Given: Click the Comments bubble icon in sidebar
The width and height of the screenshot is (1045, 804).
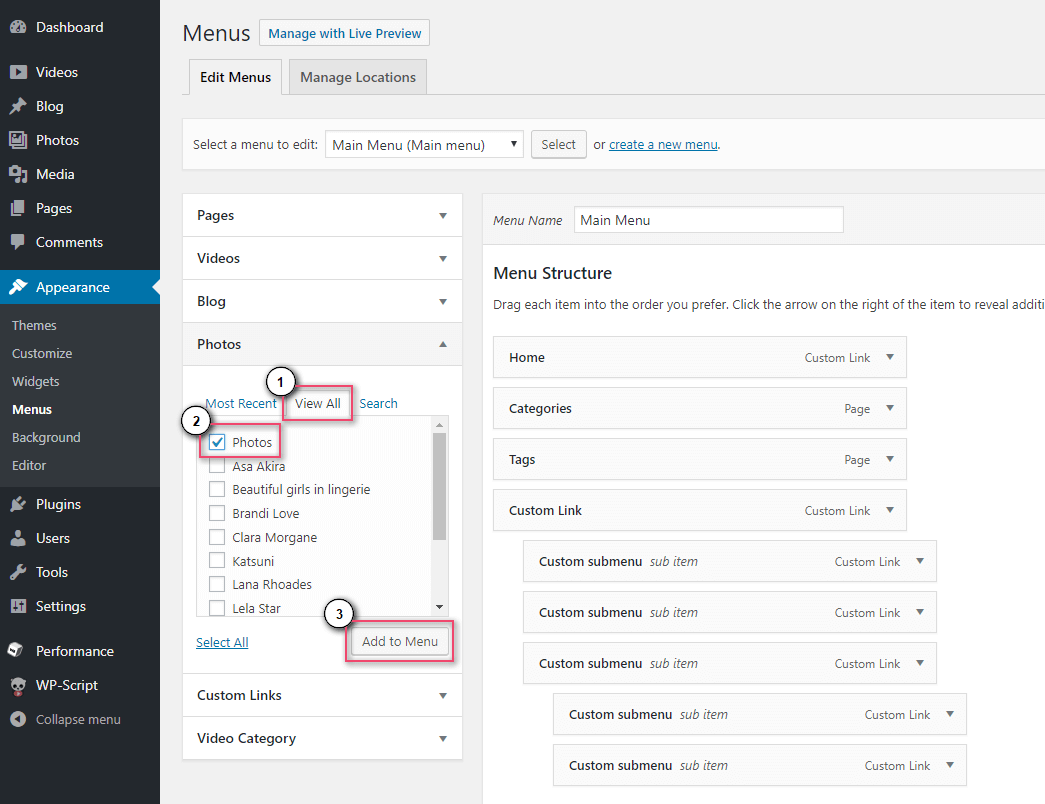Looking at the screenshot, I should click(18, 242).
